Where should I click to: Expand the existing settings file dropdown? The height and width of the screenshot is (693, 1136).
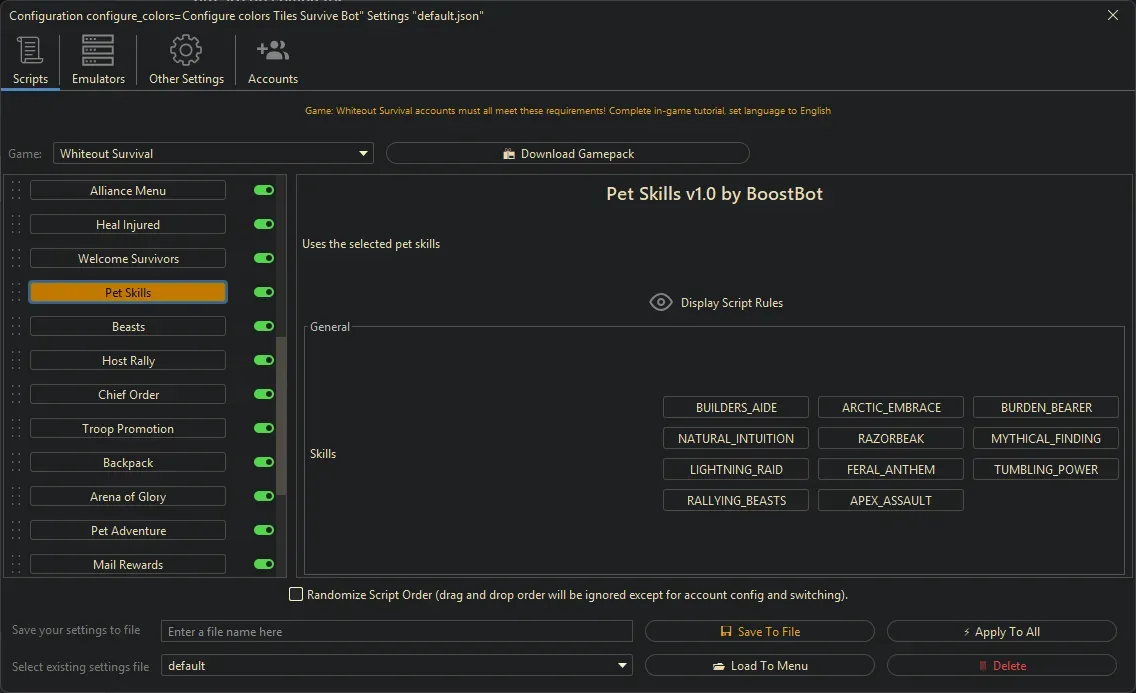397,666
